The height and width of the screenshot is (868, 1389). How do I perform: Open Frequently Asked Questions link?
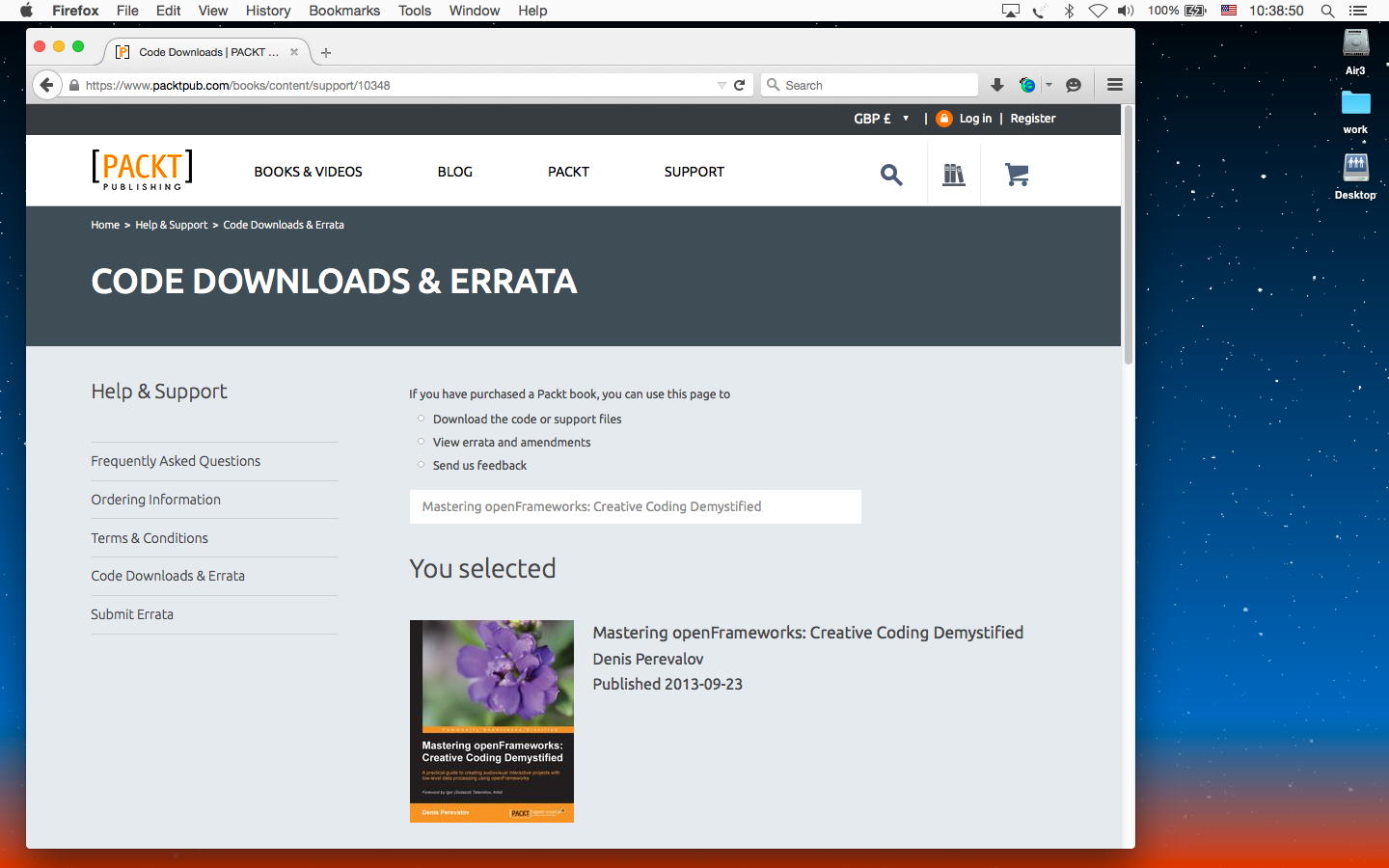[x=176, y=461]
